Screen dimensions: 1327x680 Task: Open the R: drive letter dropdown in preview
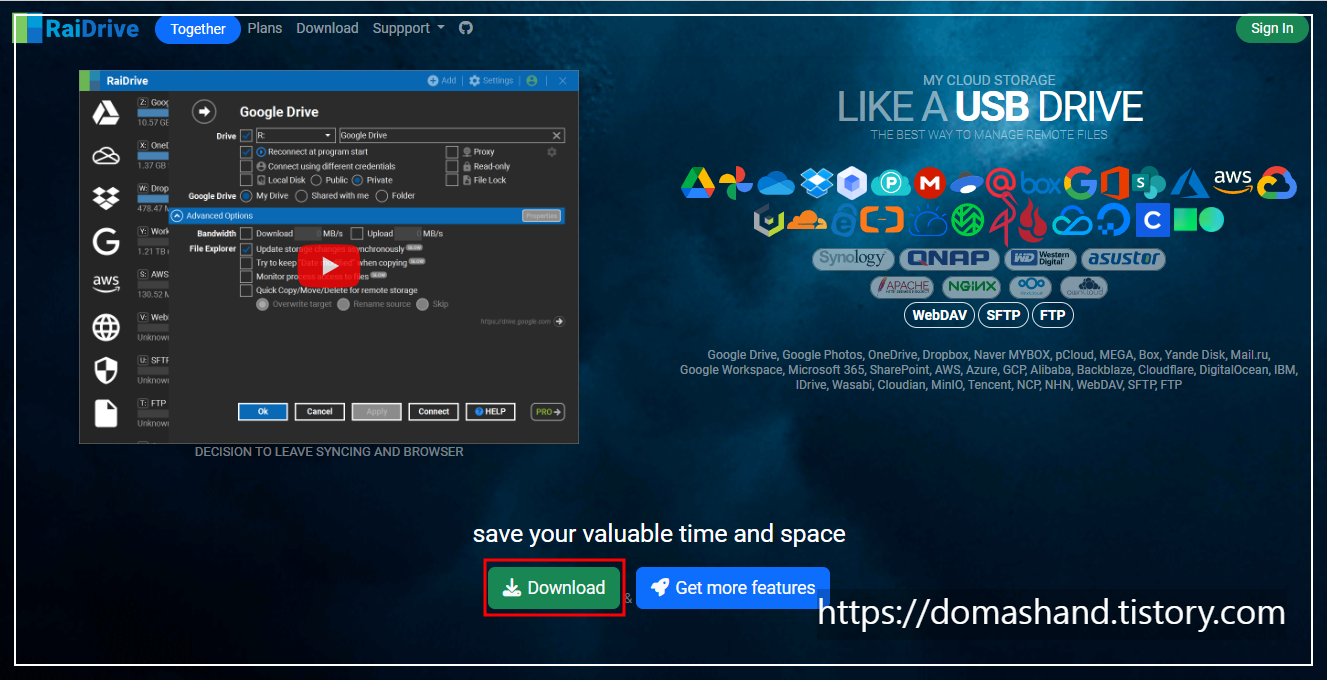(295, 135)
